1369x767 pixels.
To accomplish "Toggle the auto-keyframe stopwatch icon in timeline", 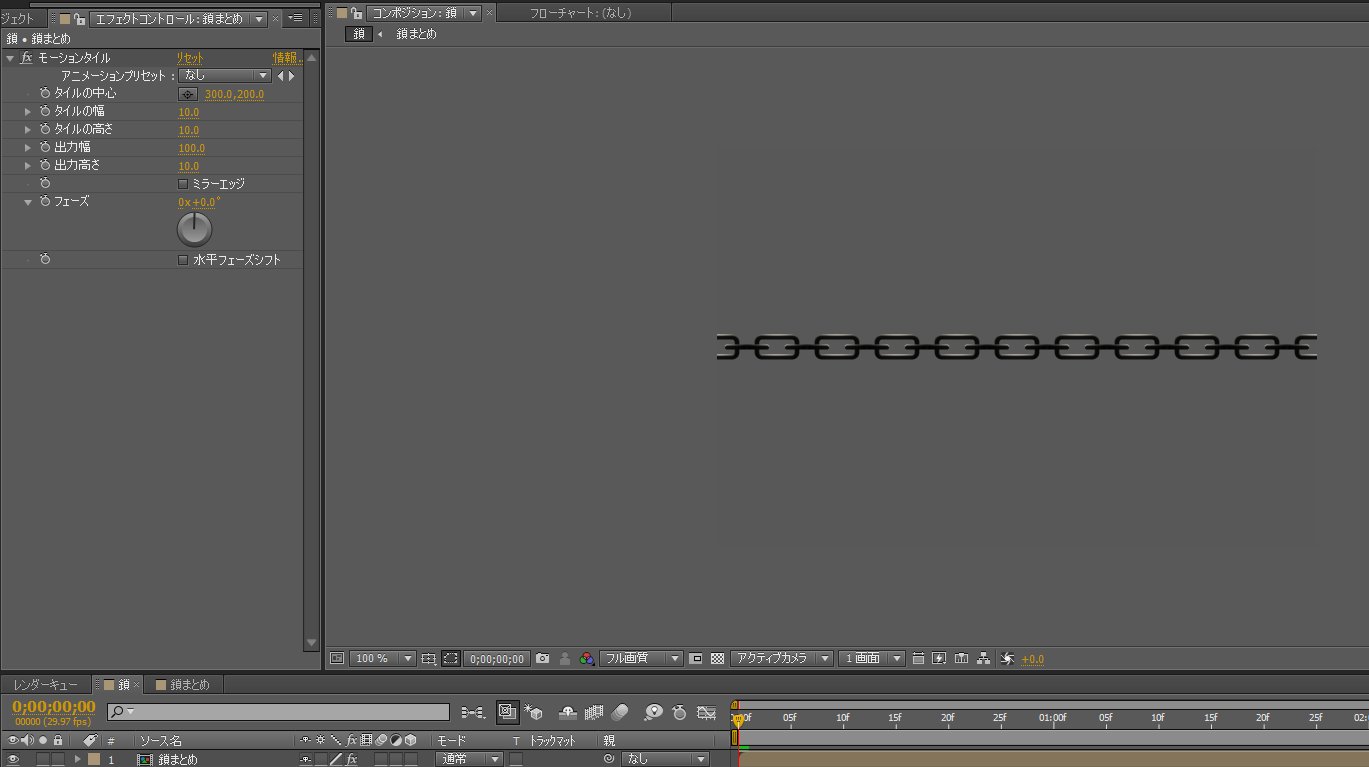I will coord(679,712).
